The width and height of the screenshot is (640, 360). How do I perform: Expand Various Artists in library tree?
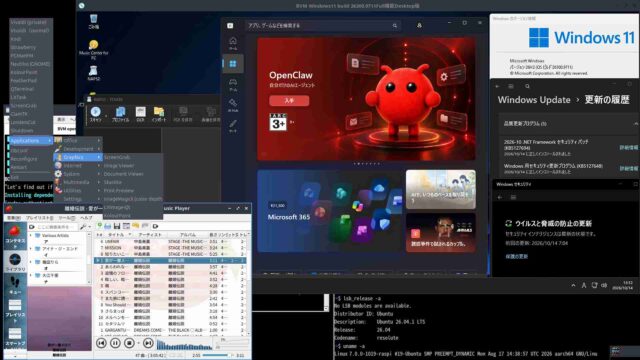(x=31, y=236)
